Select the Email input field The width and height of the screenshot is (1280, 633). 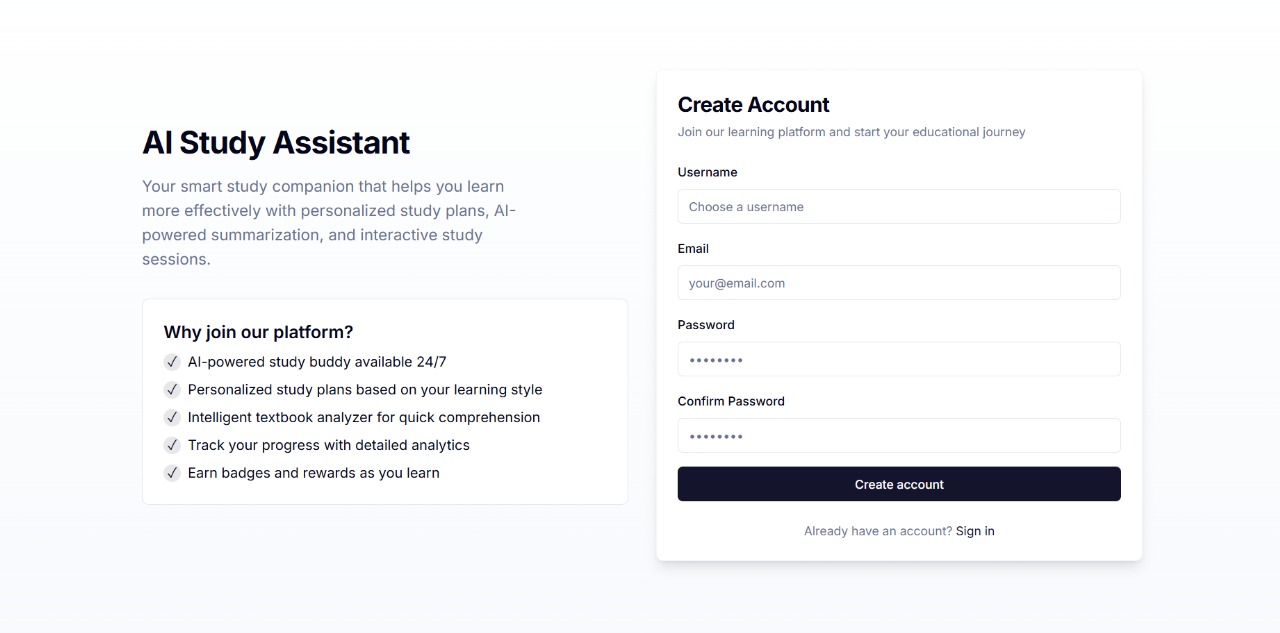coord(899,283)
